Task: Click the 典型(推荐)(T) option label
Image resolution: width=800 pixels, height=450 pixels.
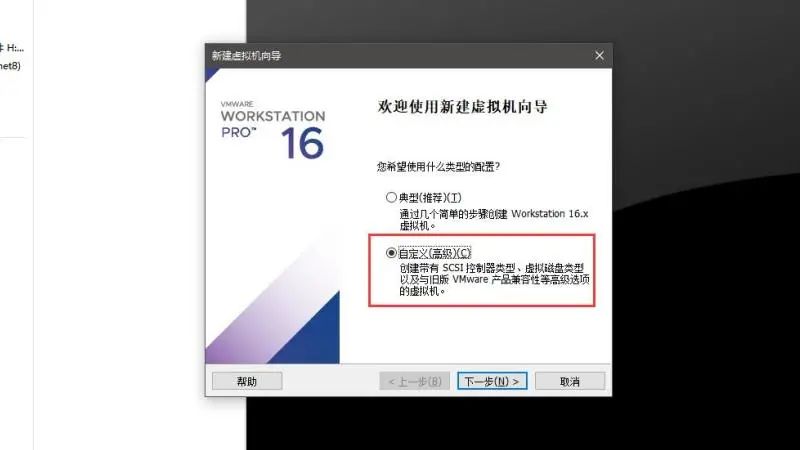Action: 430,198
